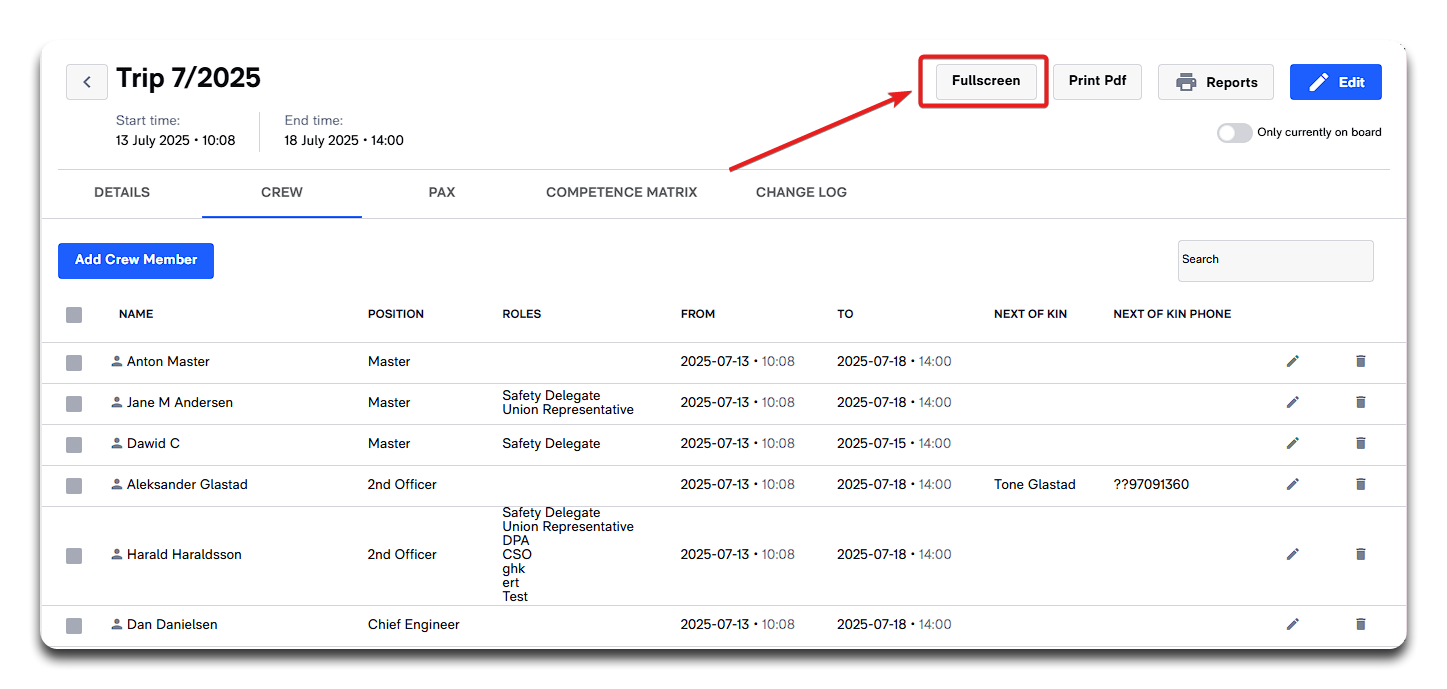1447x689 pixels.
Task: Click trash icon for Aleksander Glastad
Action: click(1360, 484)
